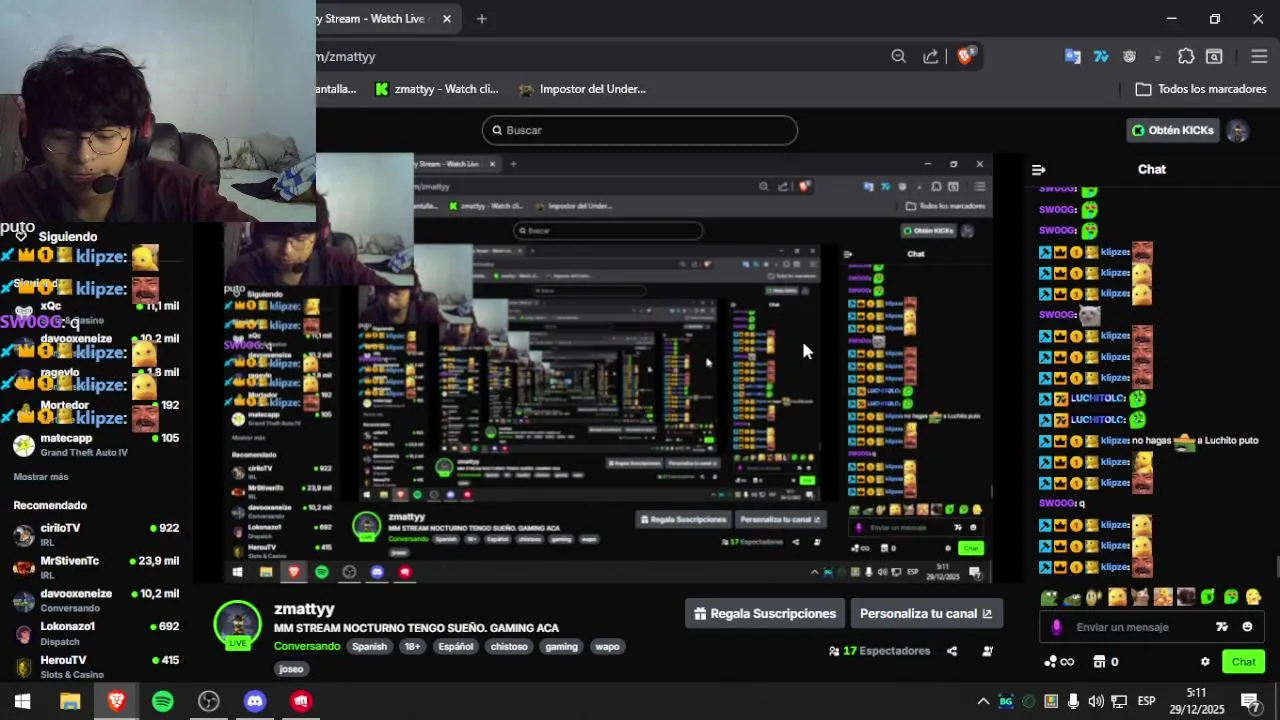This screenshot has width=1280, height=720.
Task: Open new browser tab with plus button
Action: [x=481, y=18]
